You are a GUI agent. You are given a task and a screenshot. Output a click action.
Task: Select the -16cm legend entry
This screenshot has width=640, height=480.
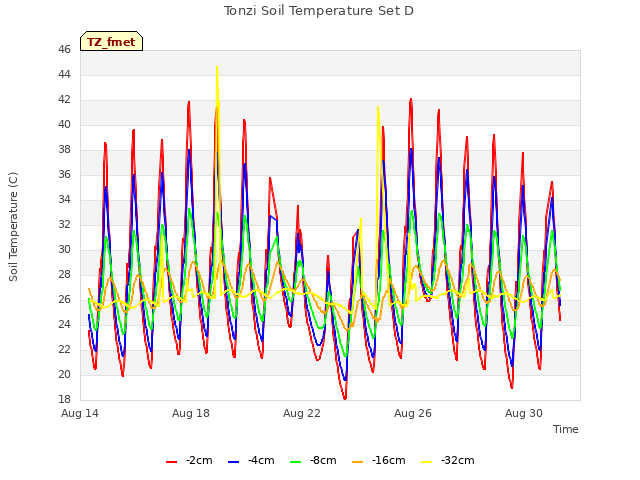point(379,461)
